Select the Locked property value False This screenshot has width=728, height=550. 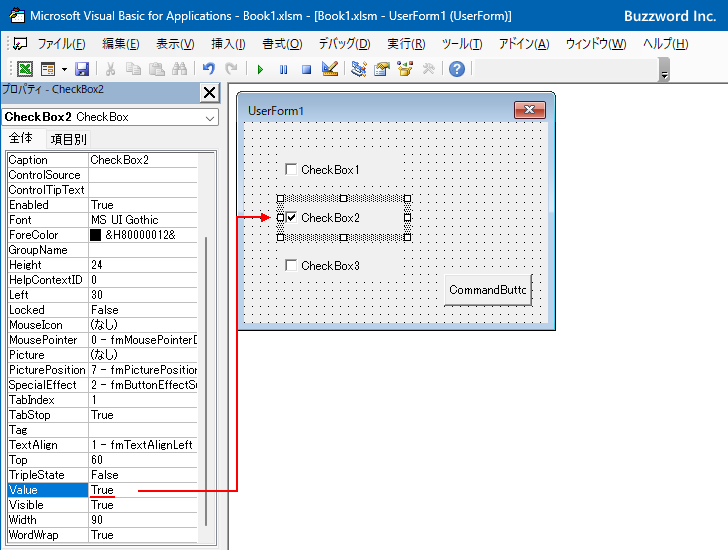click(x=143, y=310)
